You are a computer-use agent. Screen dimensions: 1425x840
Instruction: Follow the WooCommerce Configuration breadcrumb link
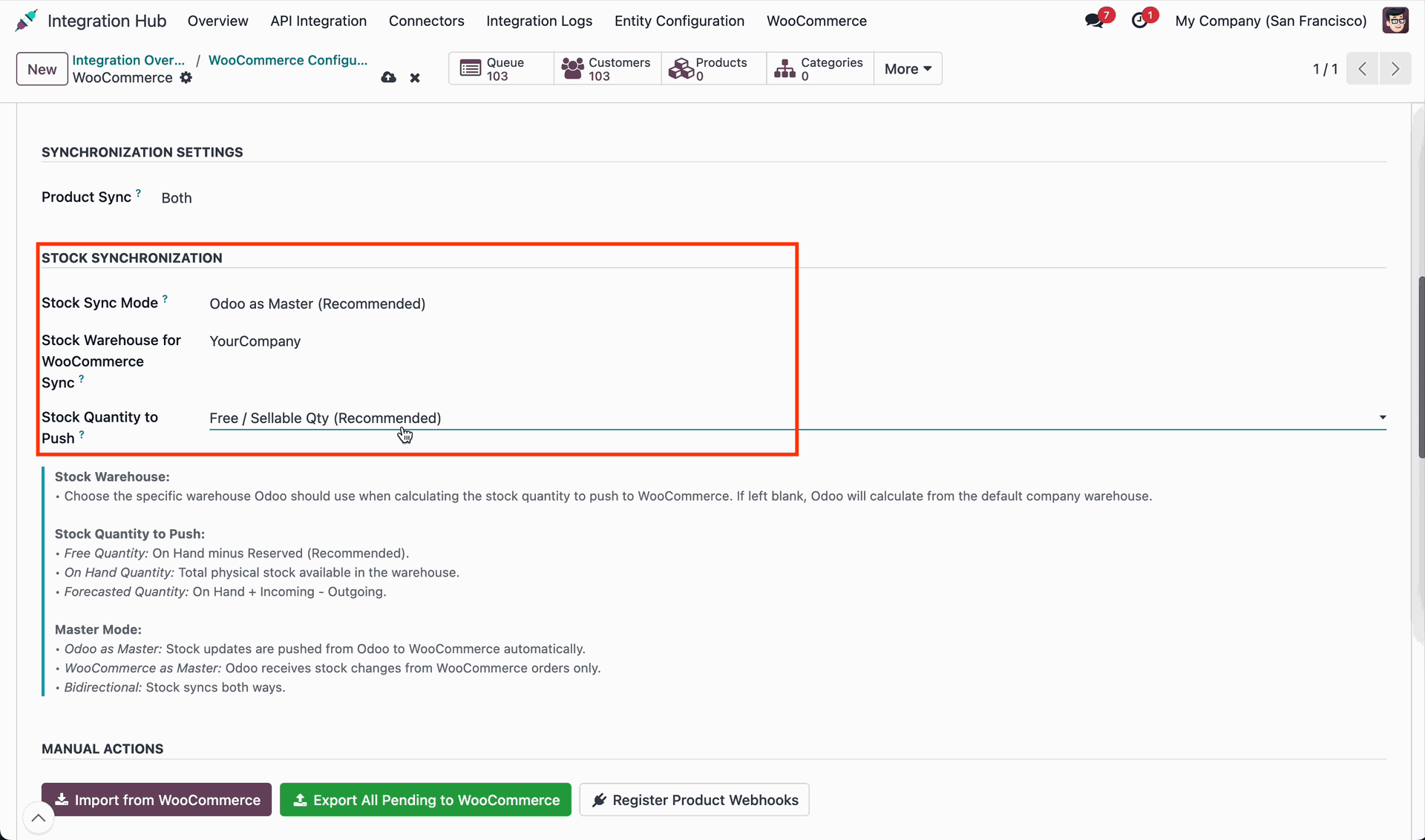tap(288, 60)
